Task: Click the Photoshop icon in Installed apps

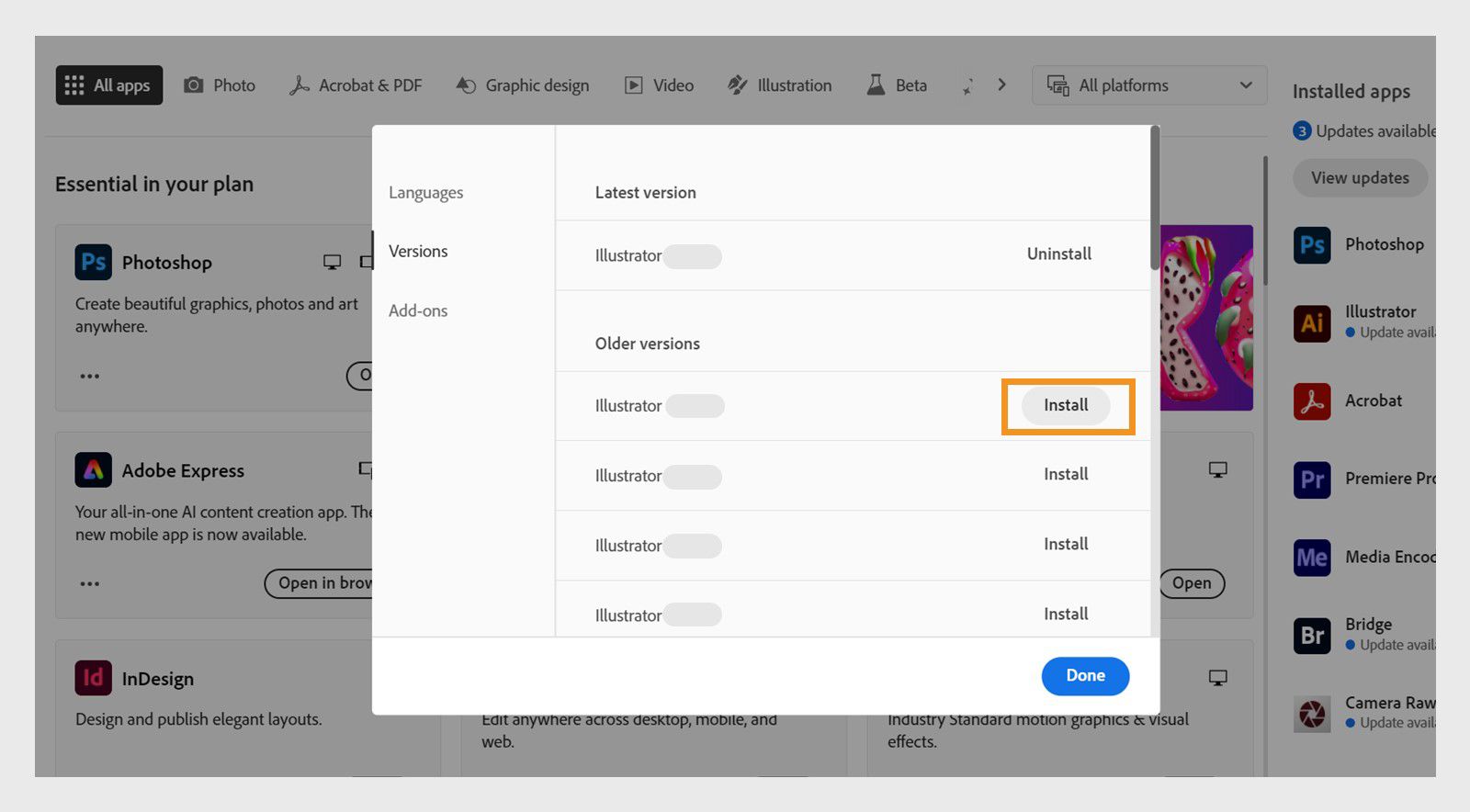Action: click(x=1312, y=245)
